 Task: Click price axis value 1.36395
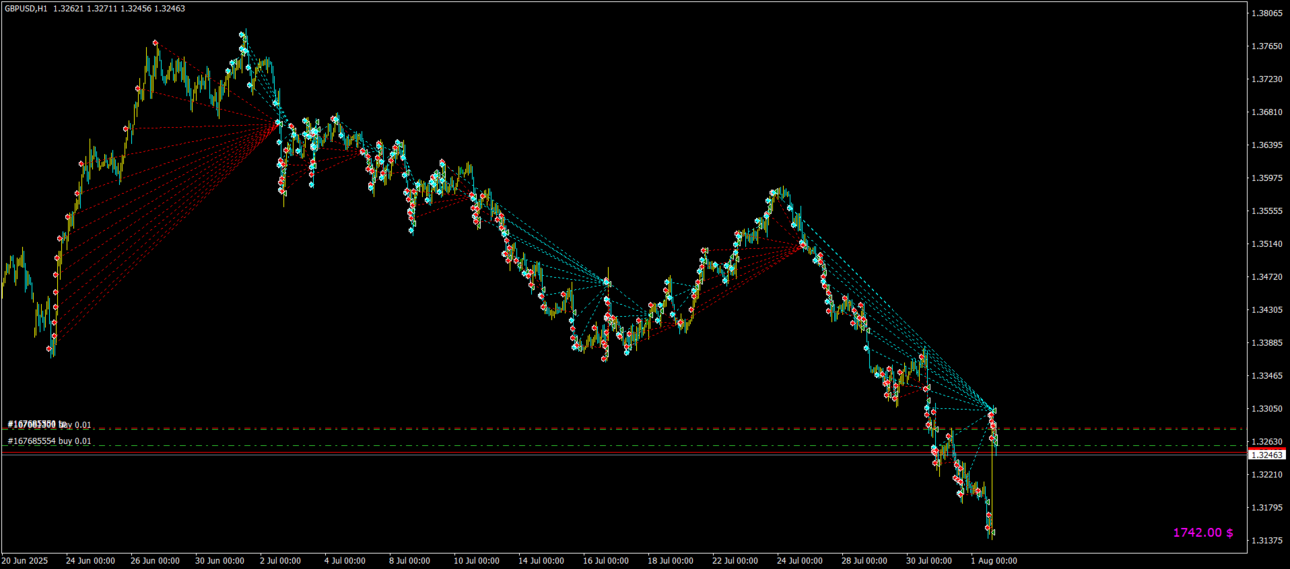click(1267, 145)
